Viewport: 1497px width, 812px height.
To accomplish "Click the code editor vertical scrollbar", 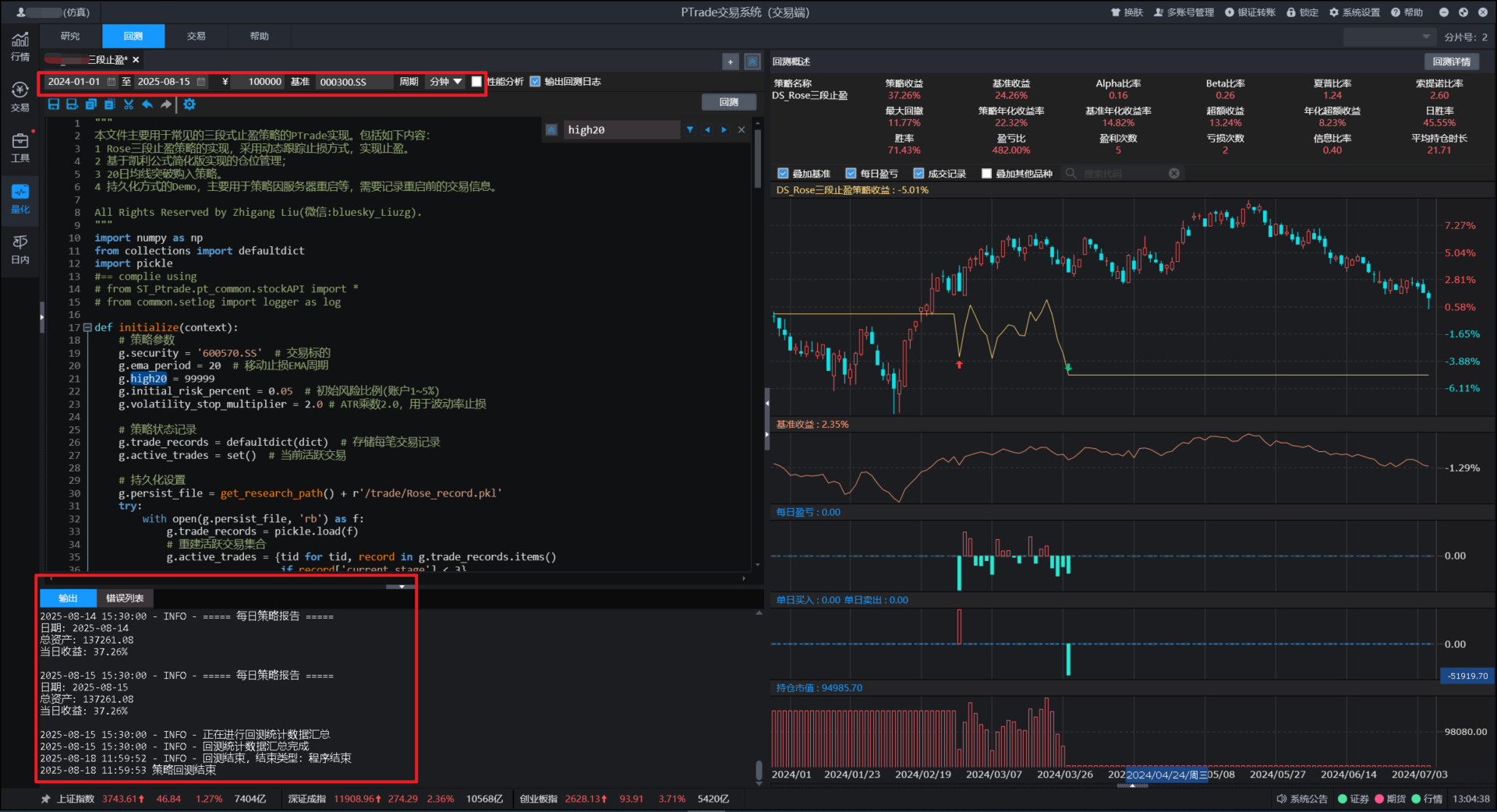I will click(x=758, y=160).
